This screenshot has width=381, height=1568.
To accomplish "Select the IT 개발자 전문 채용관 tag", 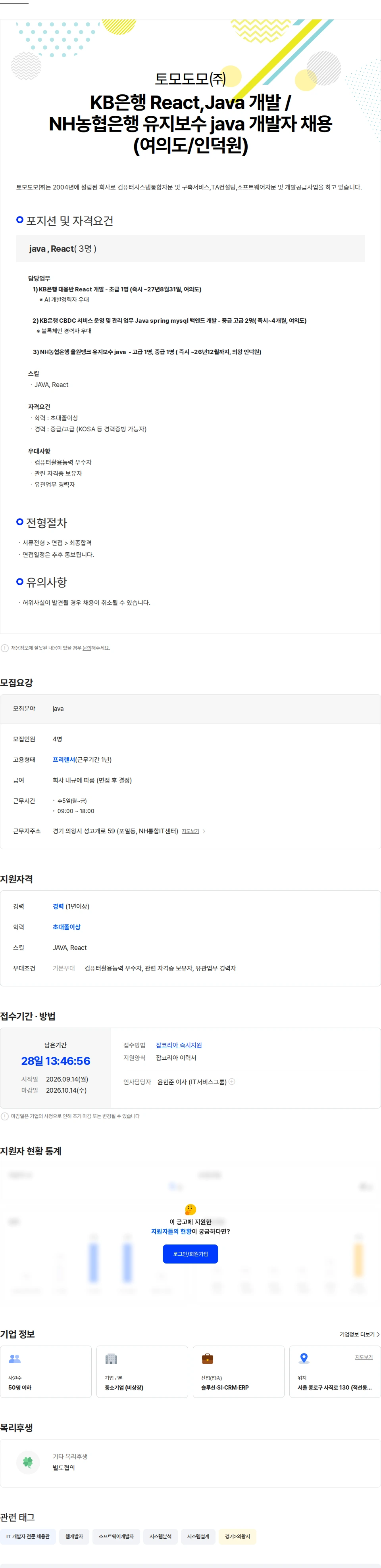I will [28, 1536].
